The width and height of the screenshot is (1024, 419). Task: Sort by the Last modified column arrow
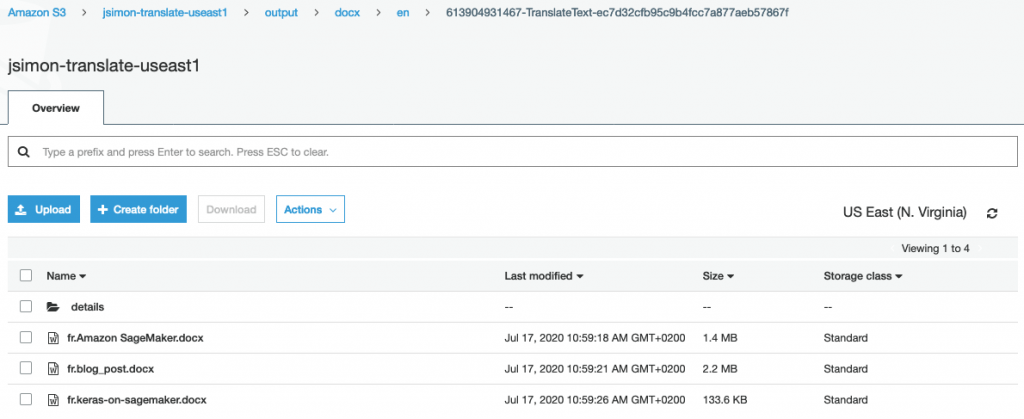point(580,277)
